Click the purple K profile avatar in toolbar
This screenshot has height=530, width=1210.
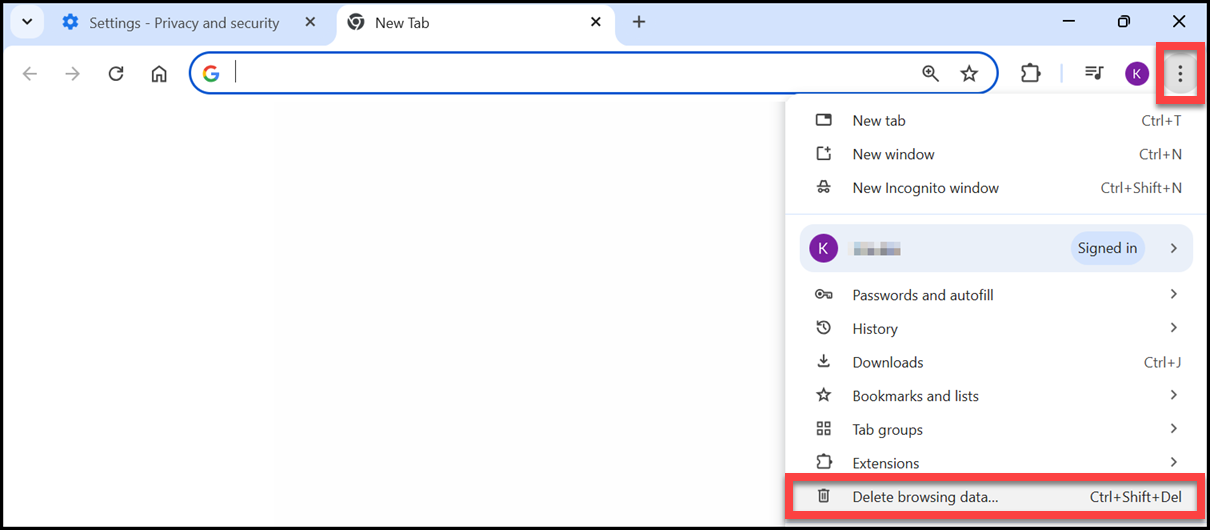click(1137, 73)
